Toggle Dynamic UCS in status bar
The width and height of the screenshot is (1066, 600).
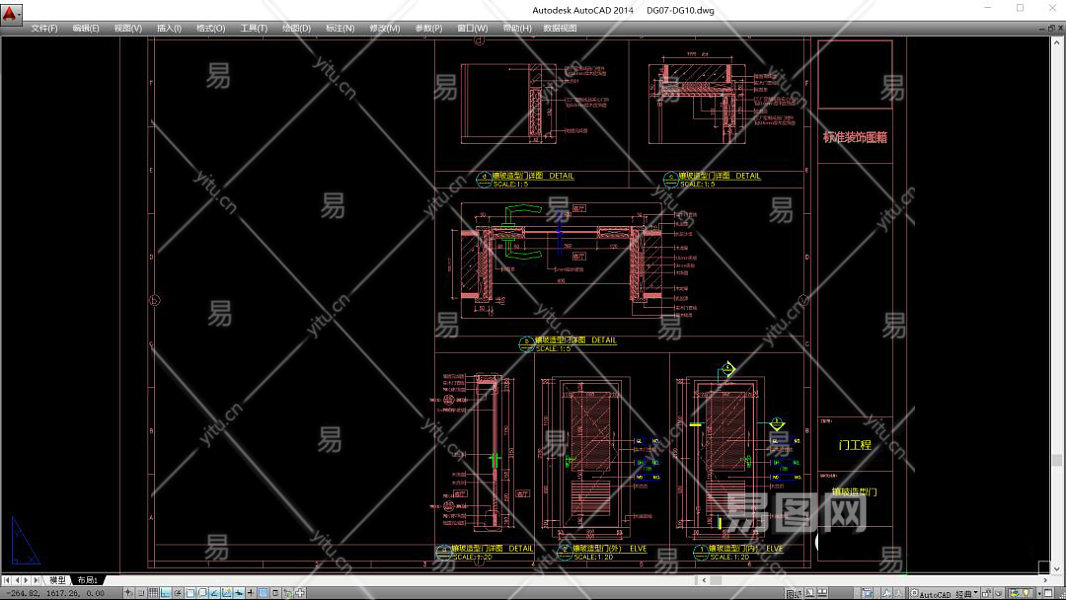226,593
